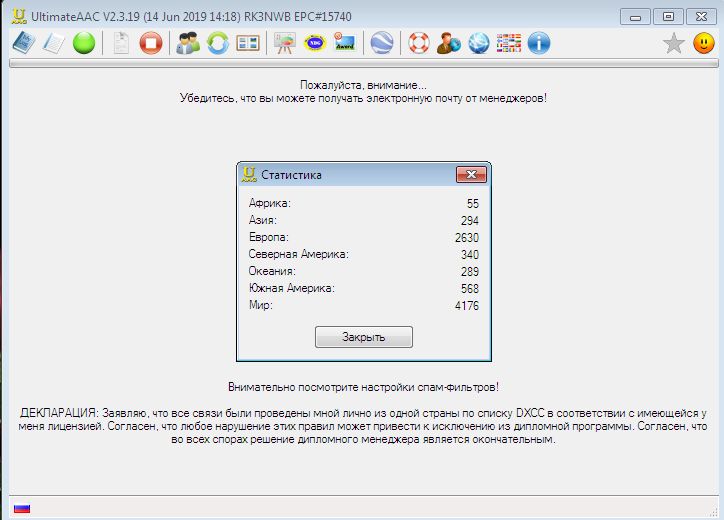Click the Статистика dialog logo icon
The image size is (724, 520).
249,174
